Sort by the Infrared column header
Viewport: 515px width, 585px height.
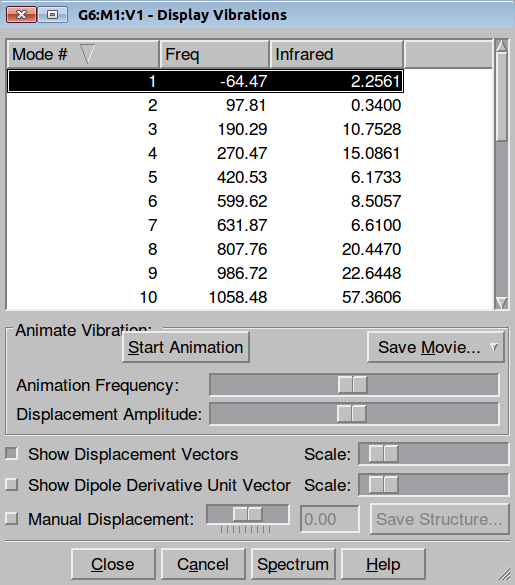[x=337, y=54]
